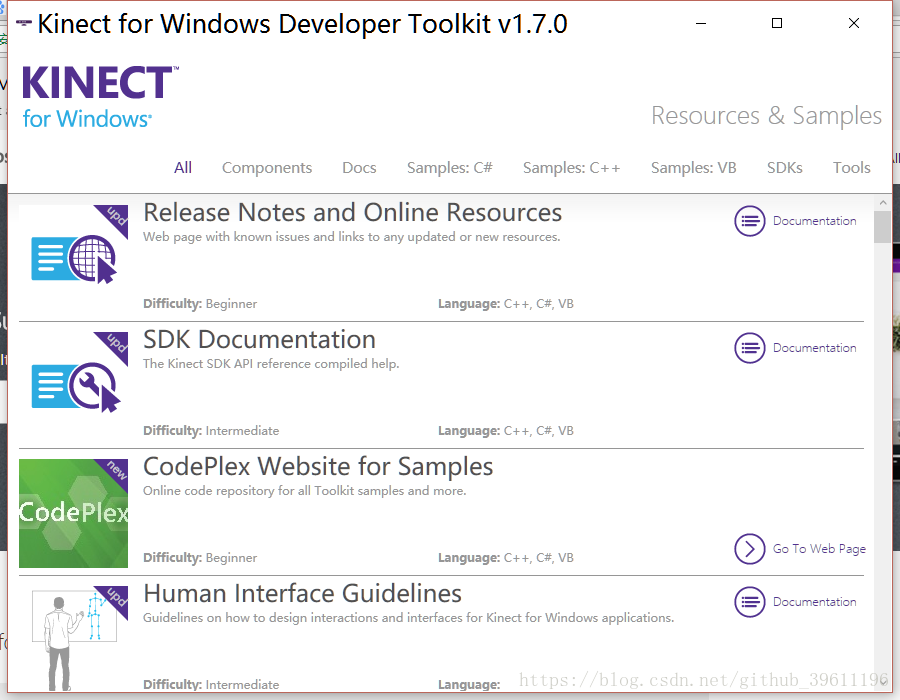Viewport: 900px width, 700px height.
Task: Click Release Notes globe thumbnail icon
Action: pyautogui.click(x=74, y=259)
